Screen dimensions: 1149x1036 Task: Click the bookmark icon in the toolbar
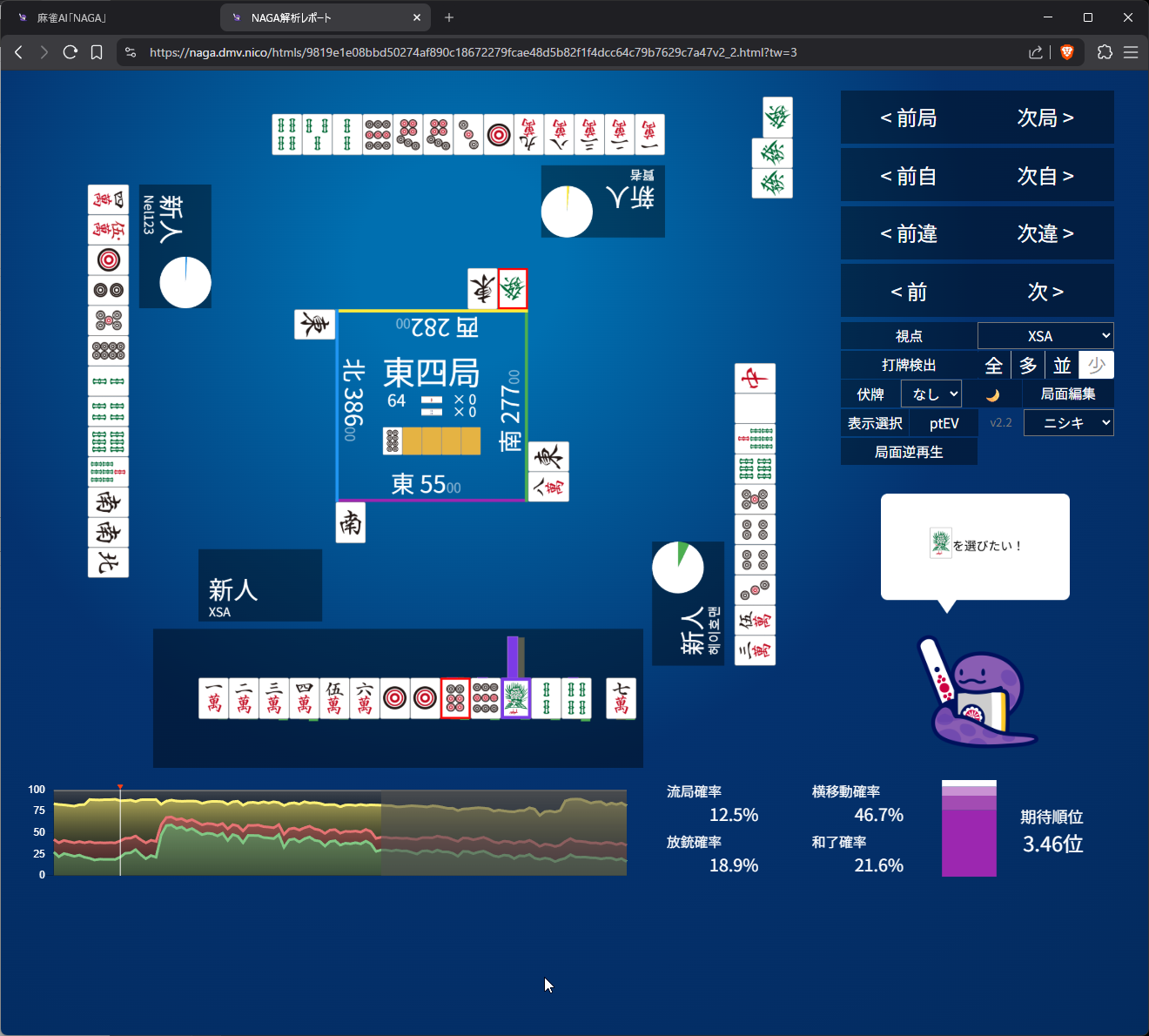(x=97, y=52)
